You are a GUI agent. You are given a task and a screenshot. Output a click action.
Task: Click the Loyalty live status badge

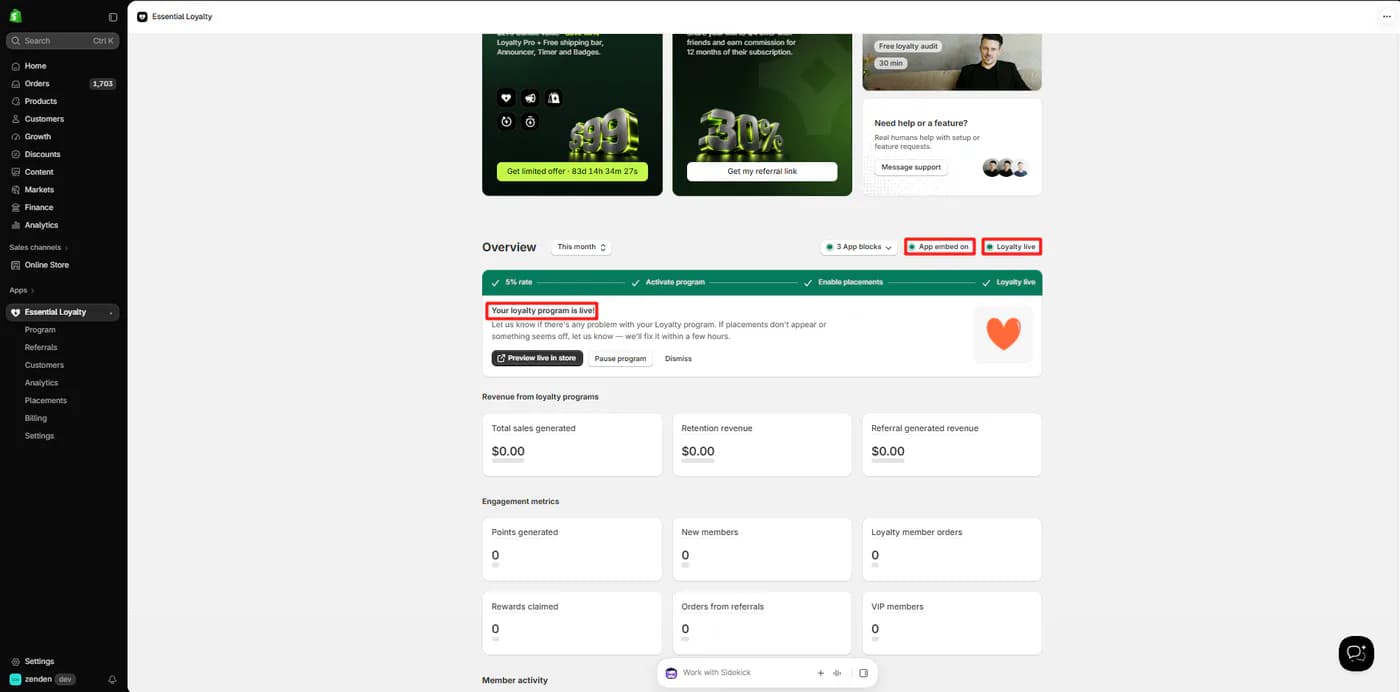1011,247
